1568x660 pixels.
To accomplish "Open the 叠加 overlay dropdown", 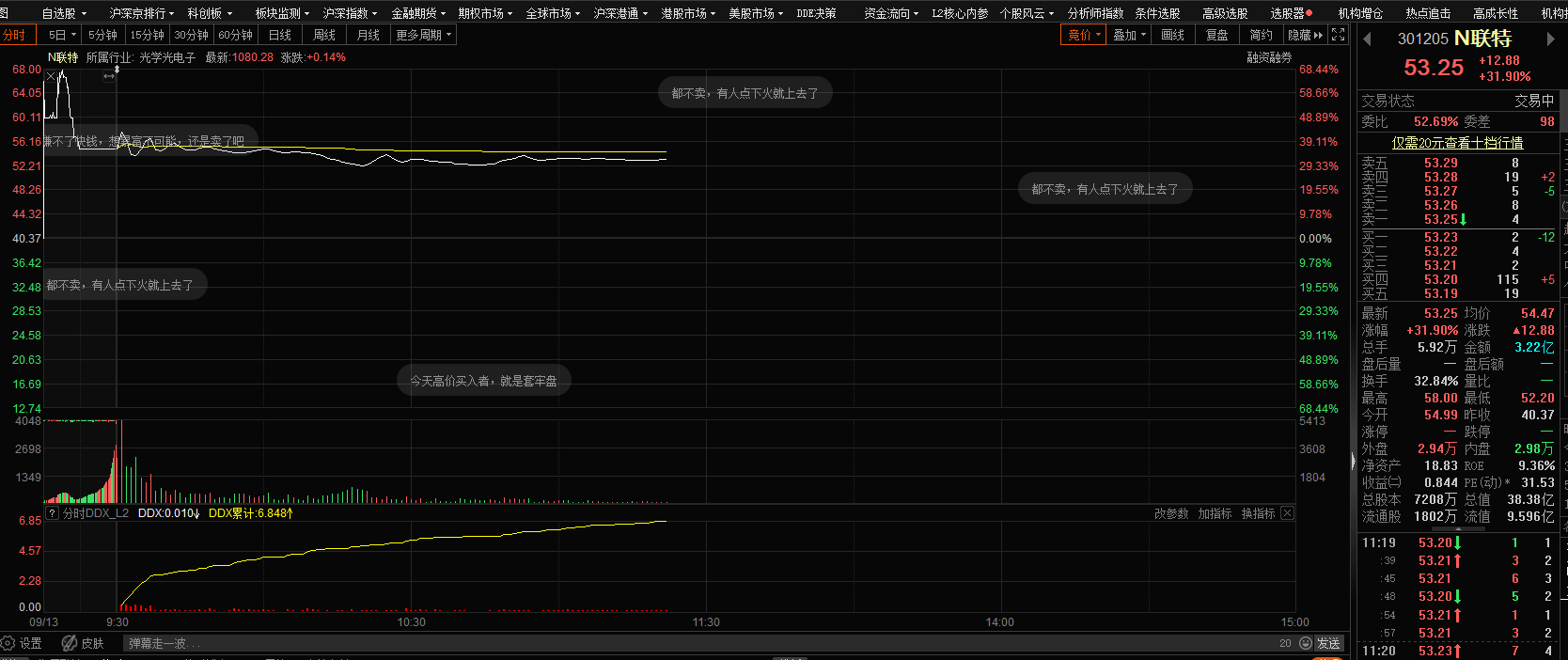I will coord(1129,35).
